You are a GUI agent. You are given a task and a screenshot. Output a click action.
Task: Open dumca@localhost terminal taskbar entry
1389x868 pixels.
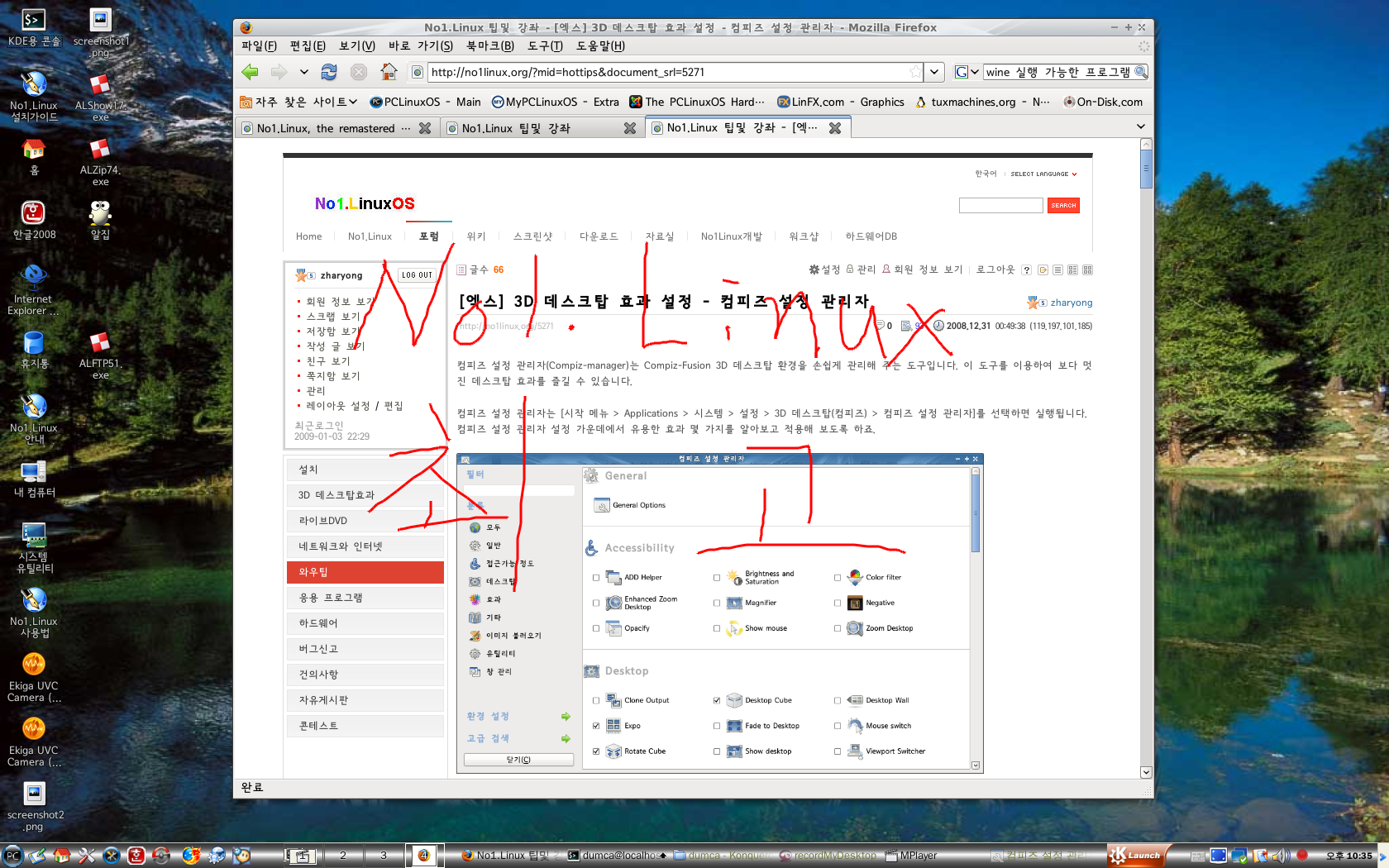coord(617,856)
